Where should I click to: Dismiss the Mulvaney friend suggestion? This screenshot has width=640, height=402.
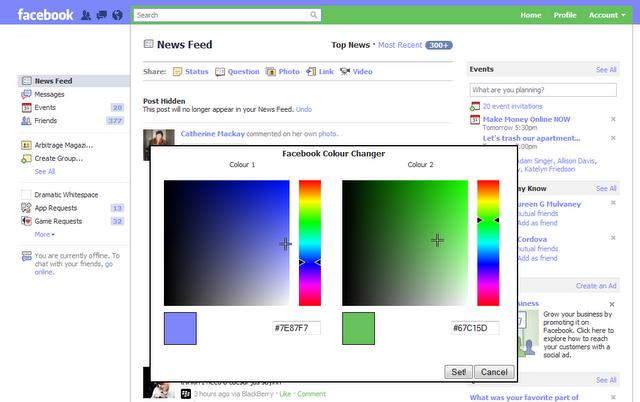coord(613,203)
